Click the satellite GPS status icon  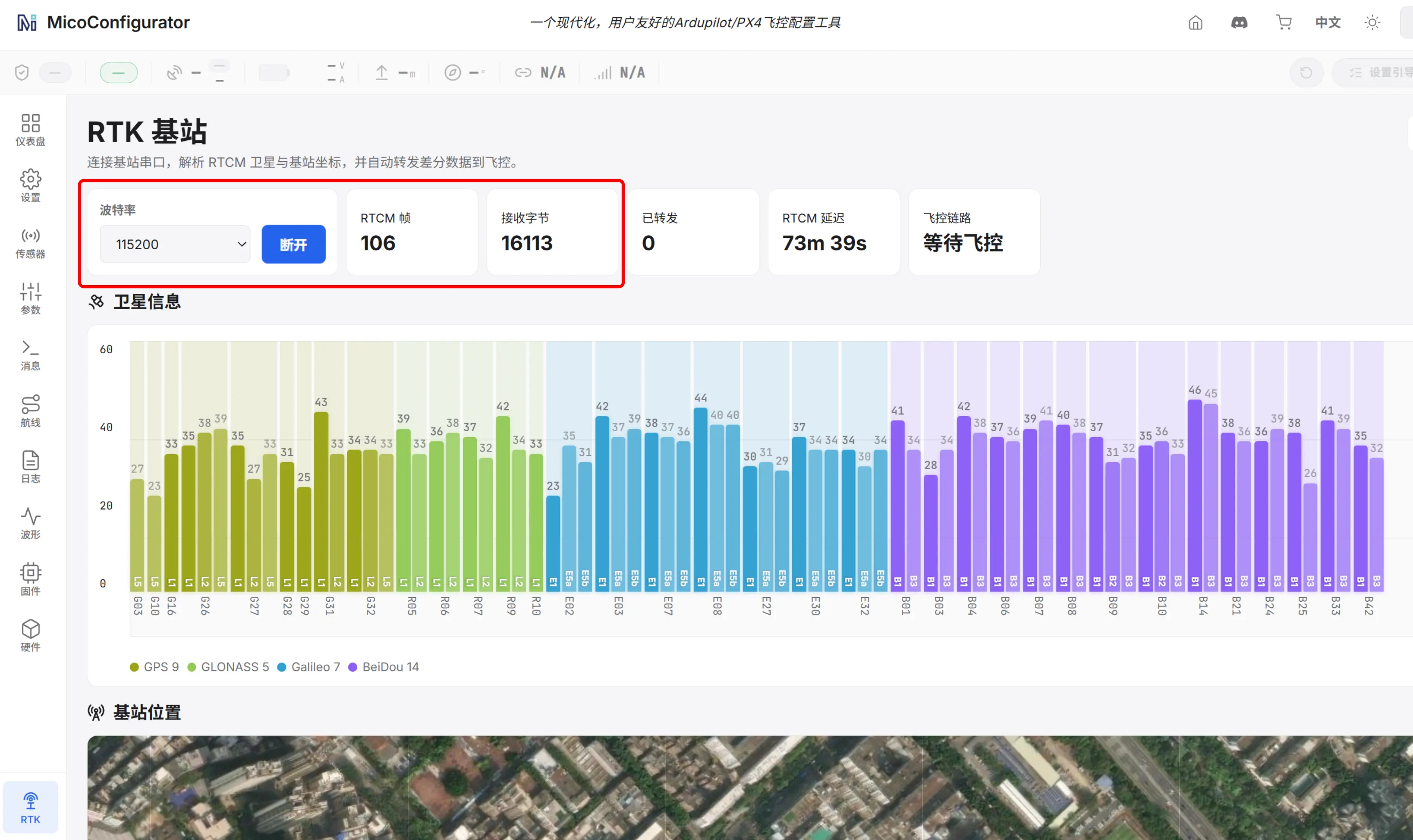point(174,72)
